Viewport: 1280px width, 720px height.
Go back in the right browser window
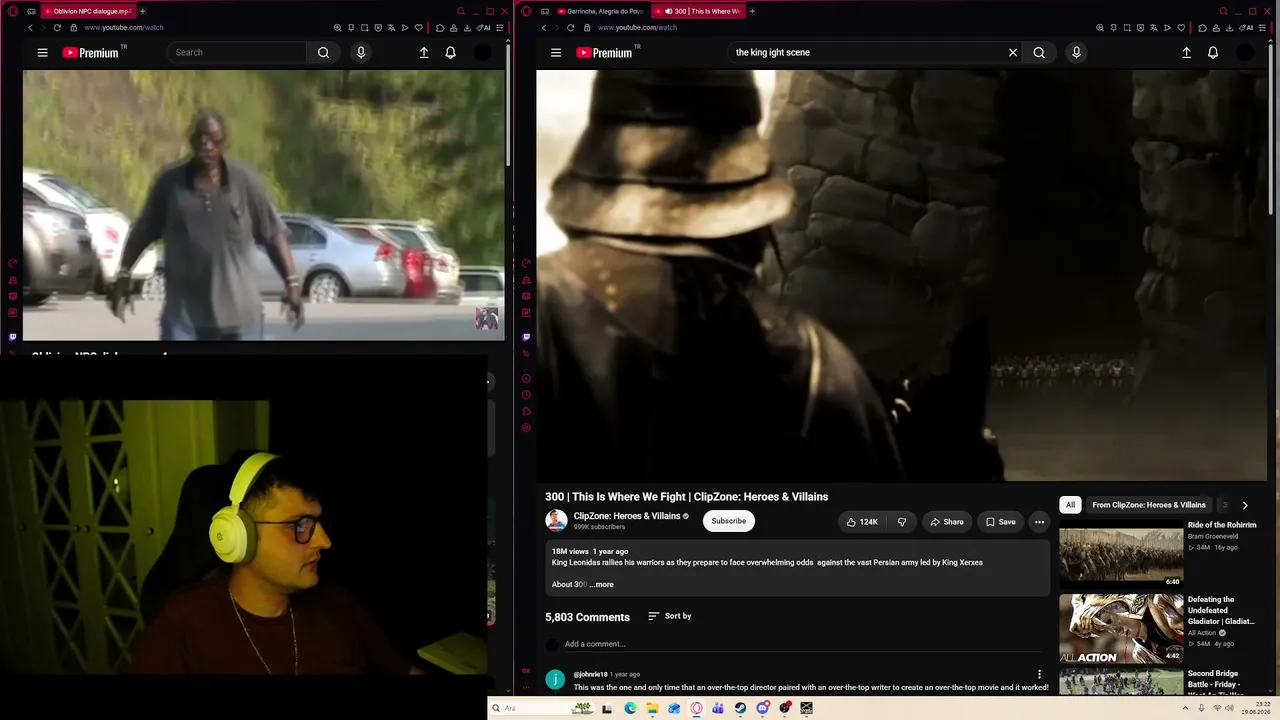(x=544, y=28)
